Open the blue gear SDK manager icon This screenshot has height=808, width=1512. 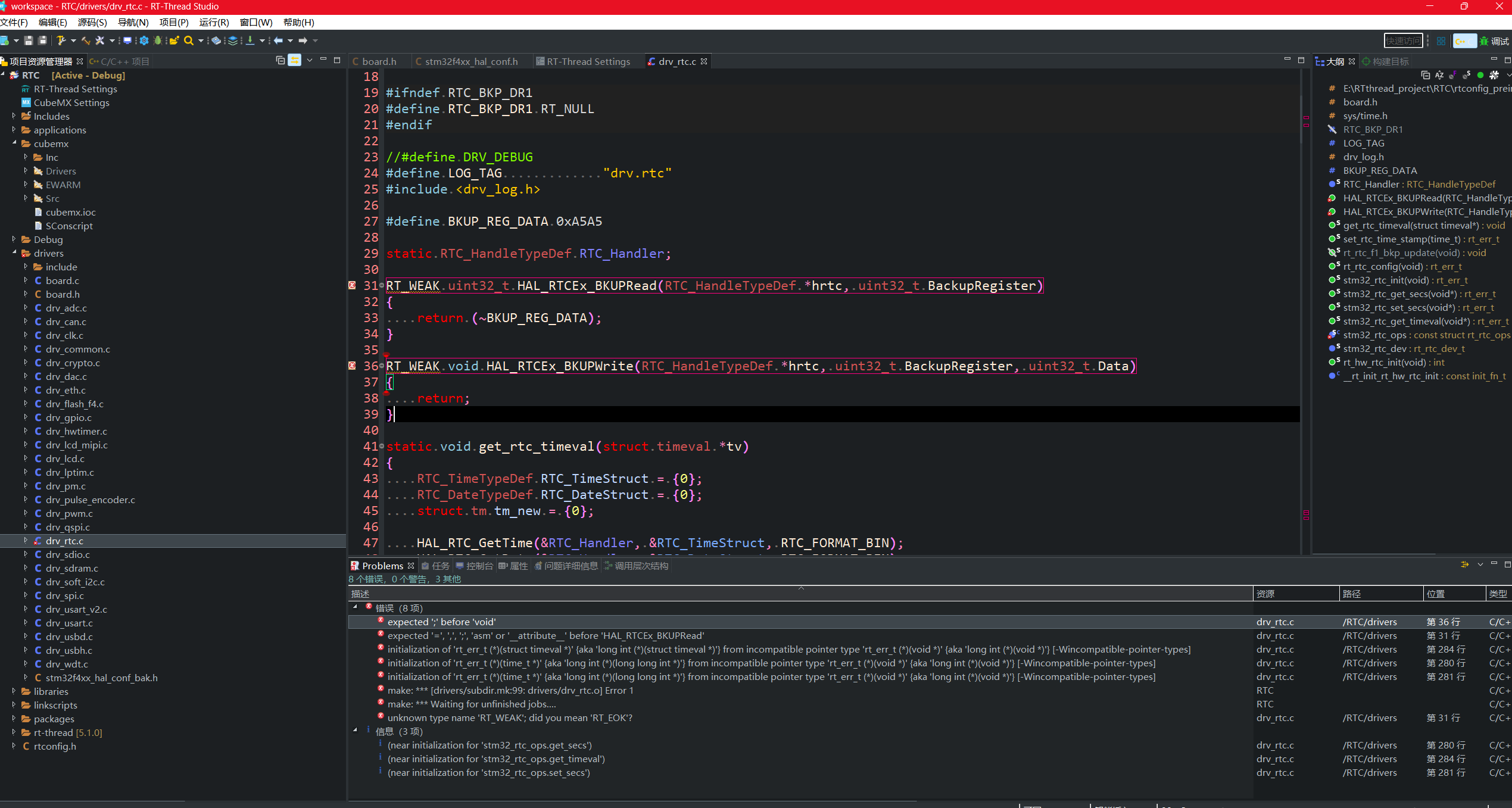(x=144, y=40)
